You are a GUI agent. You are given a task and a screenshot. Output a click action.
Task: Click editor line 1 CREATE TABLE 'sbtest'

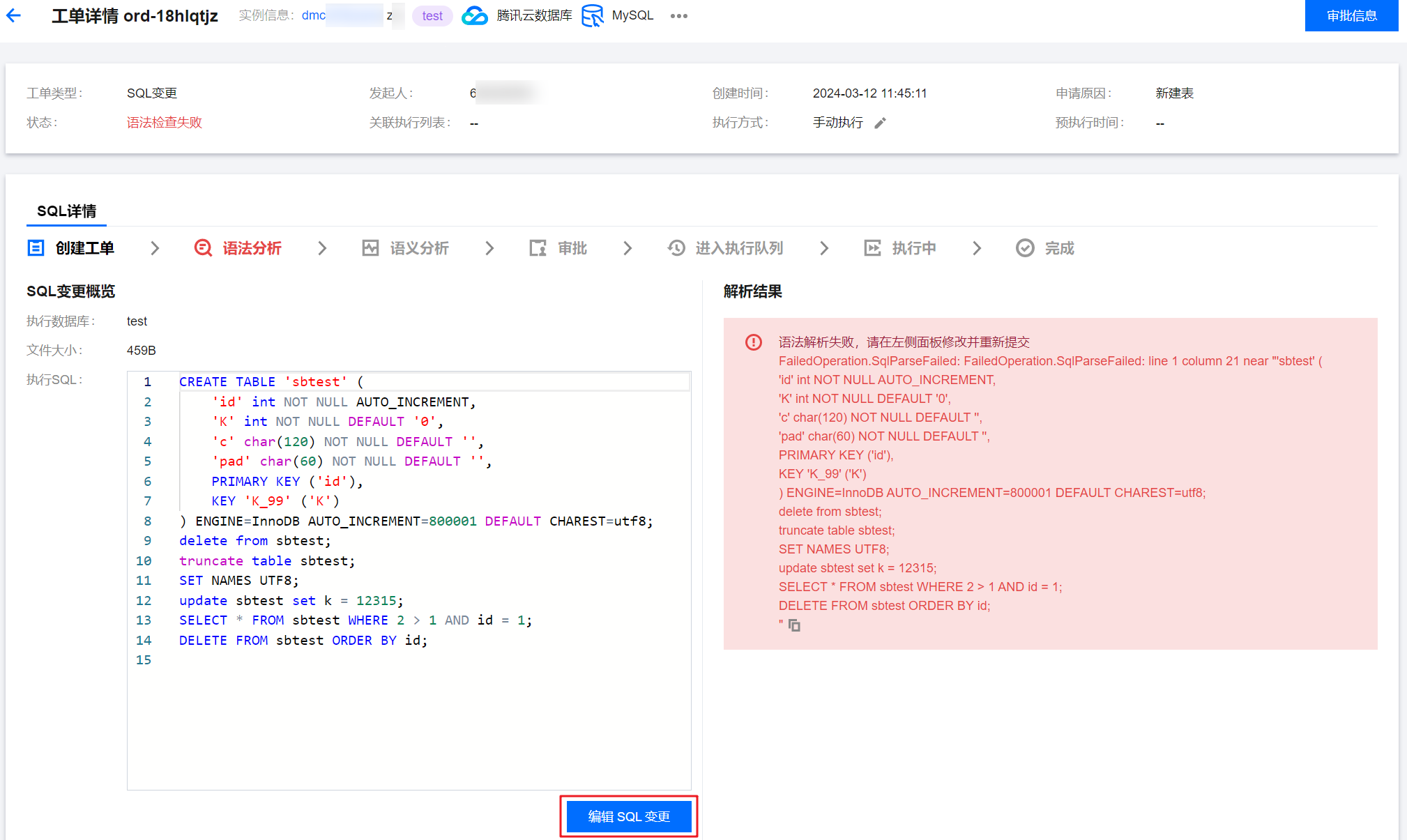pos(271,382)
